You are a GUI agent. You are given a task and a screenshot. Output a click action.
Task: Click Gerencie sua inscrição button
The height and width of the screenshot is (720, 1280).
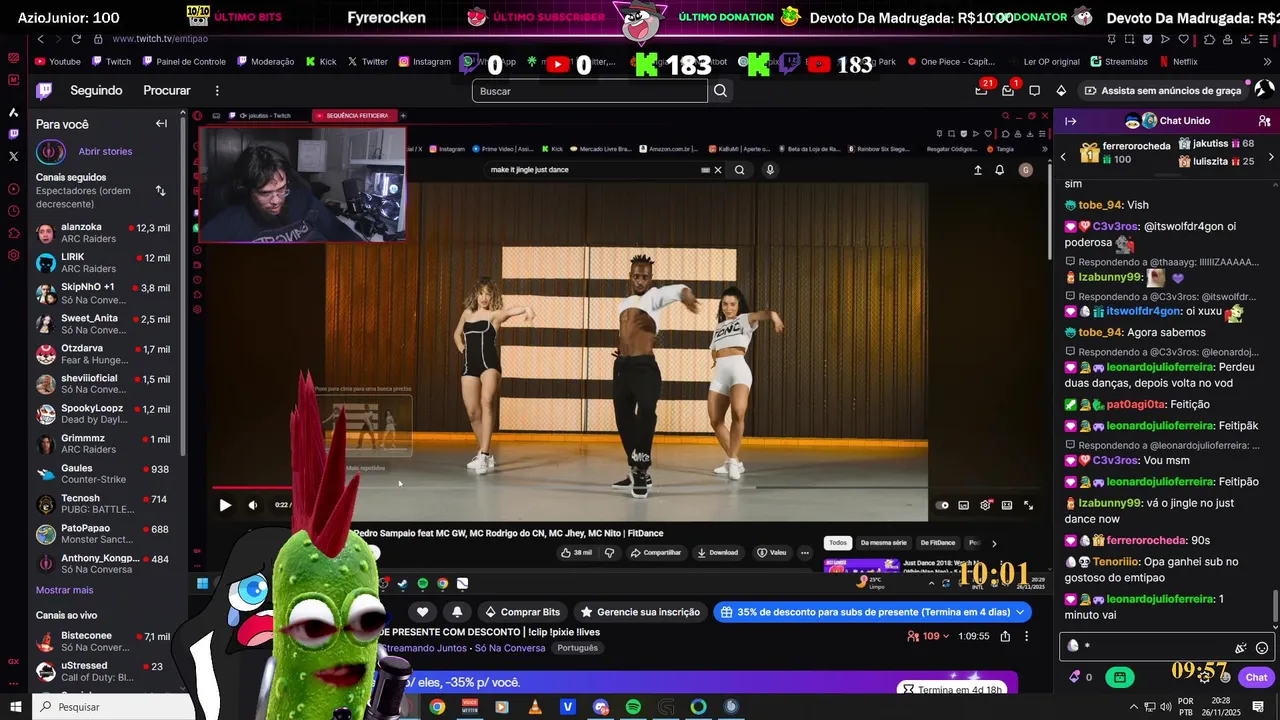point(640,612)
